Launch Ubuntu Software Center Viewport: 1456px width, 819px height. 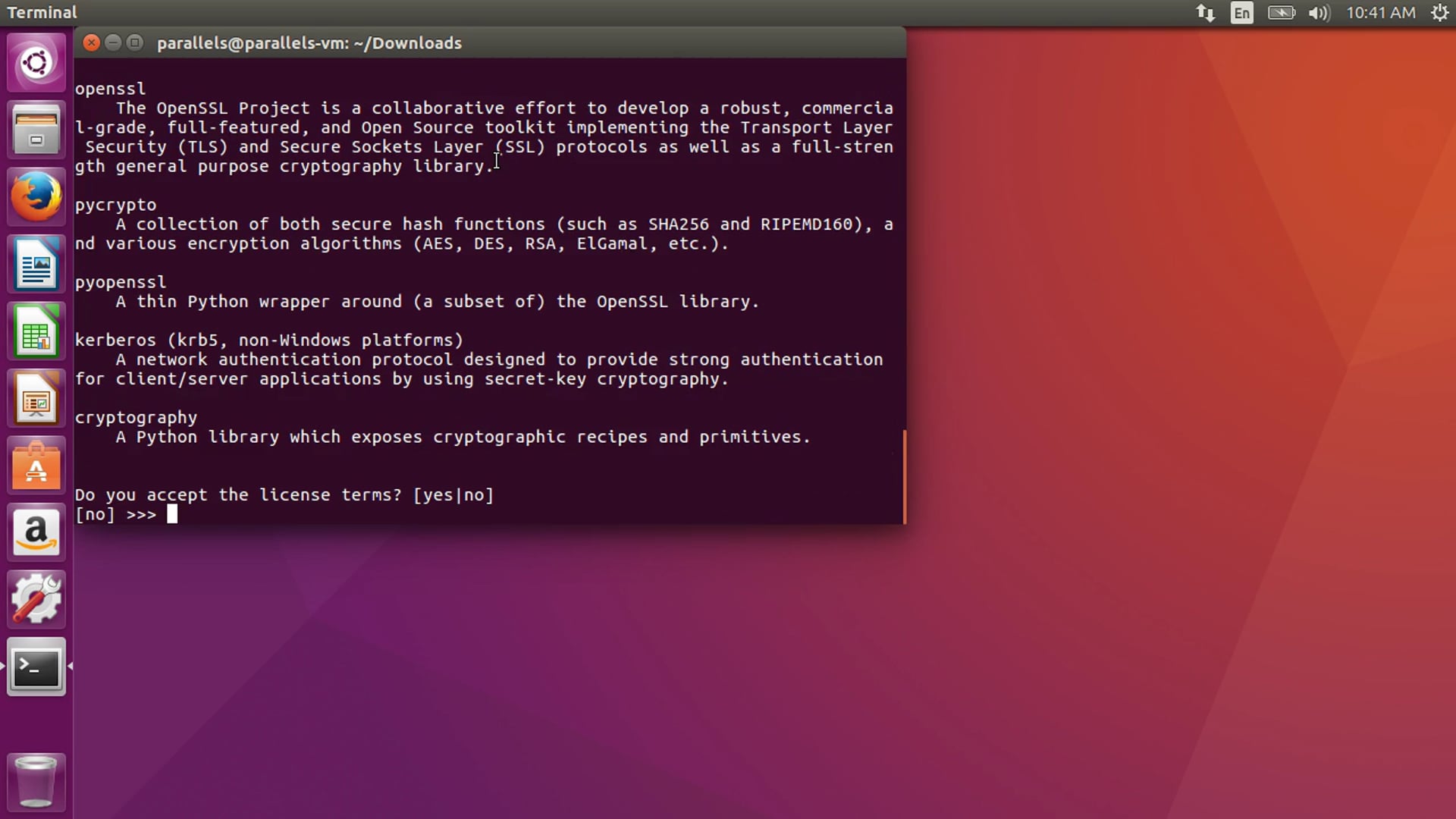pyautogui.click(x=36, y=465)
